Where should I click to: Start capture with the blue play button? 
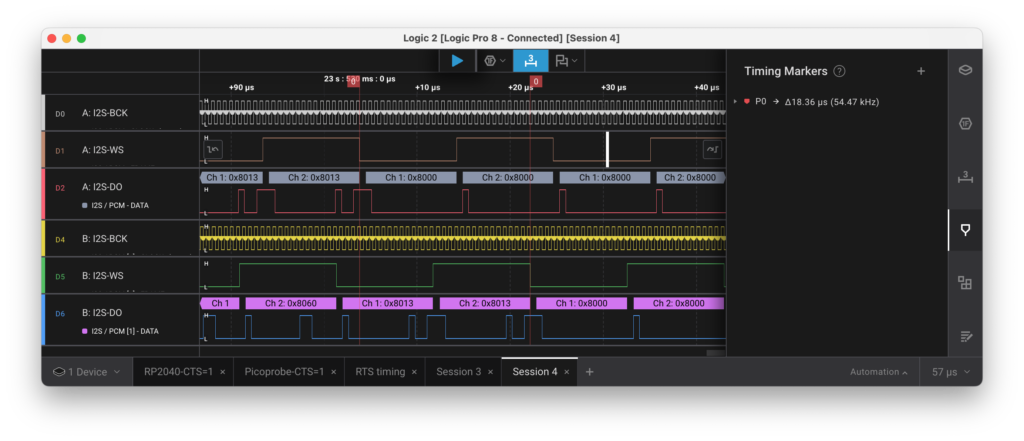pos(457,61)
